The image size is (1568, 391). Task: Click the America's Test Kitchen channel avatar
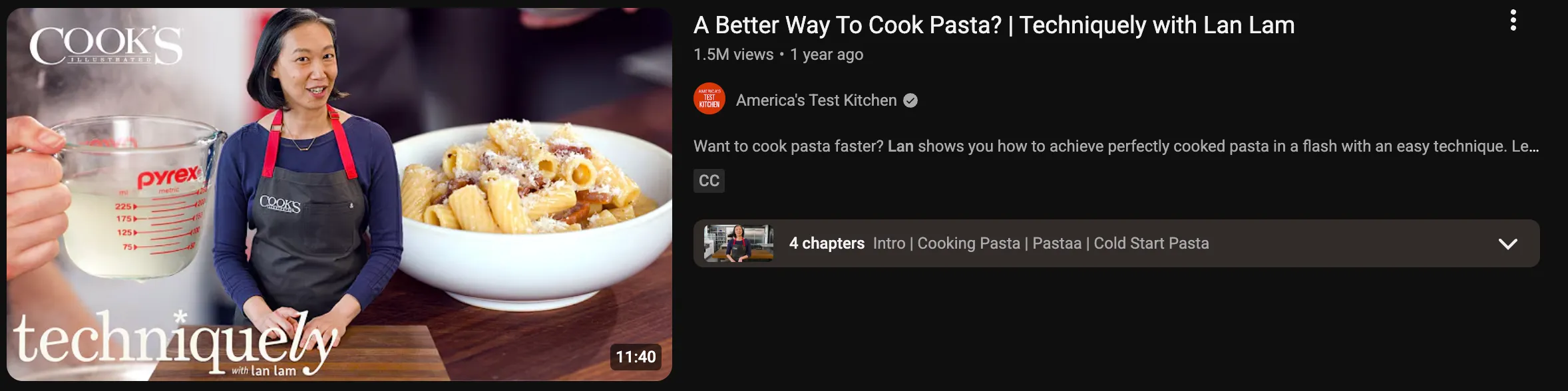pos(709,99)
